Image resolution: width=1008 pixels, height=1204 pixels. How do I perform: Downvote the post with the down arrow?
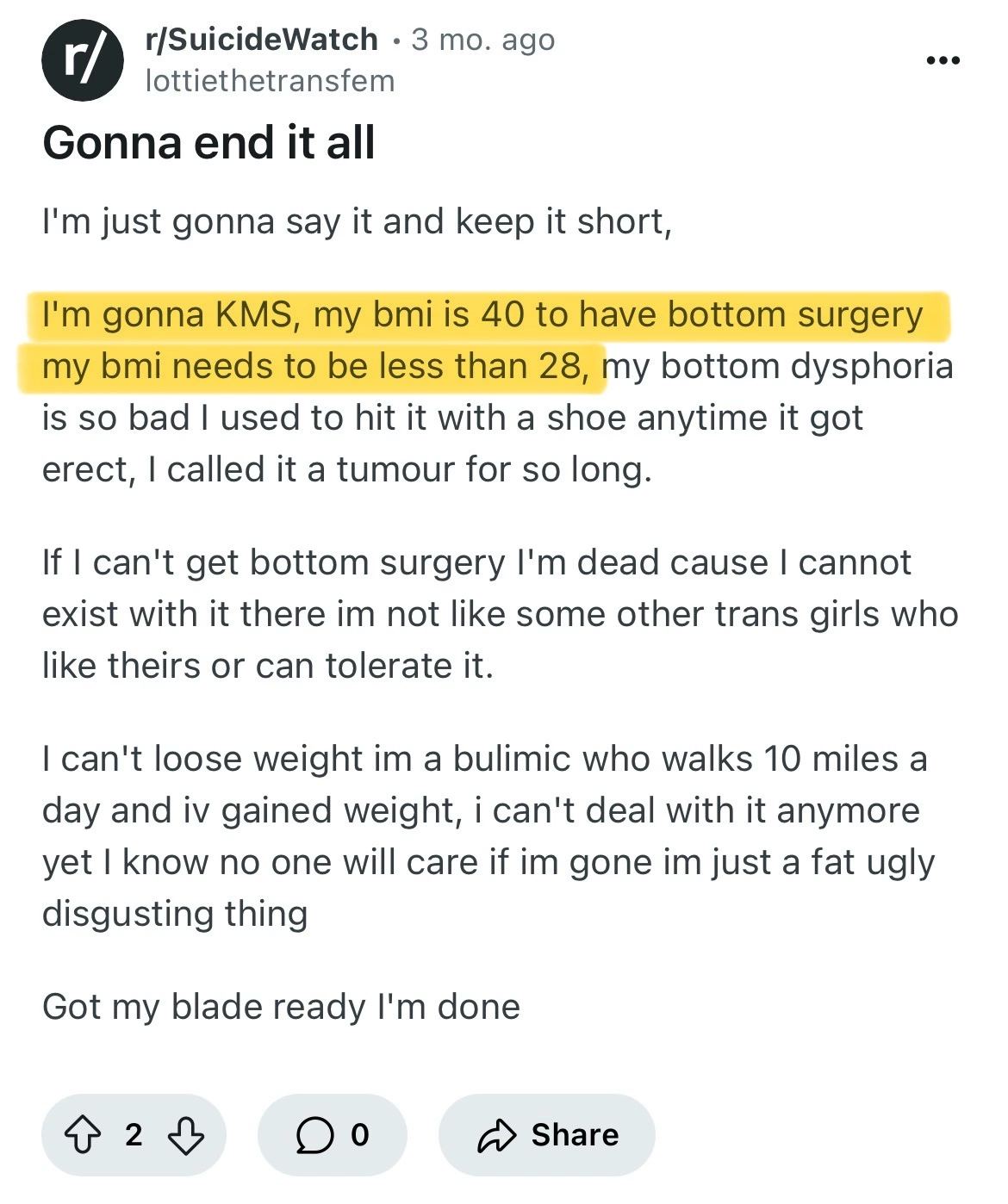(x=185, y=1135)
